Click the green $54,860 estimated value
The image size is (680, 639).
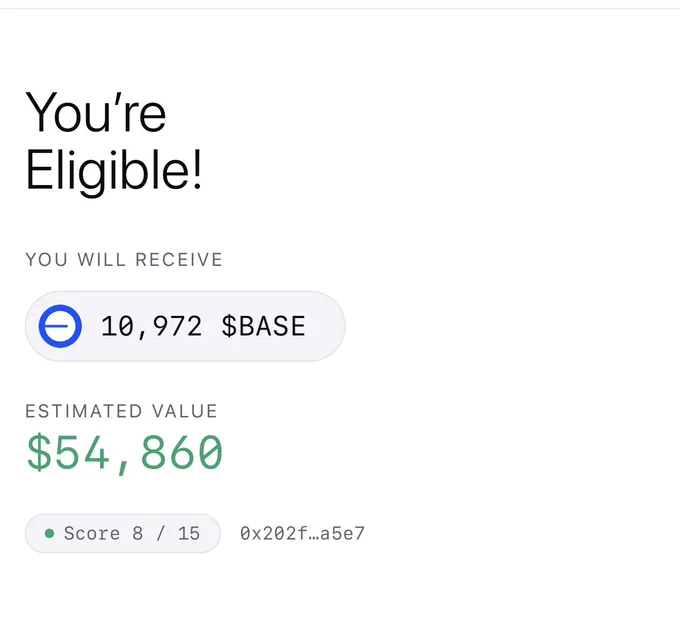[x=124, y=453]
